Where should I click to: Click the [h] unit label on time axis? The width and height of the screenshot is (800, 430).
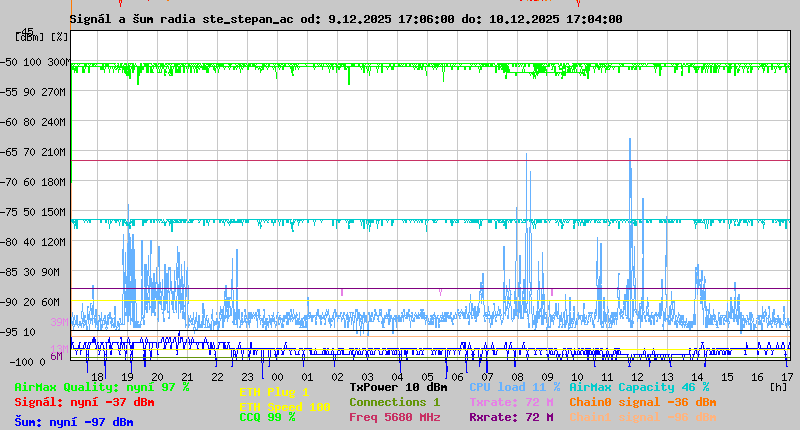778,385
